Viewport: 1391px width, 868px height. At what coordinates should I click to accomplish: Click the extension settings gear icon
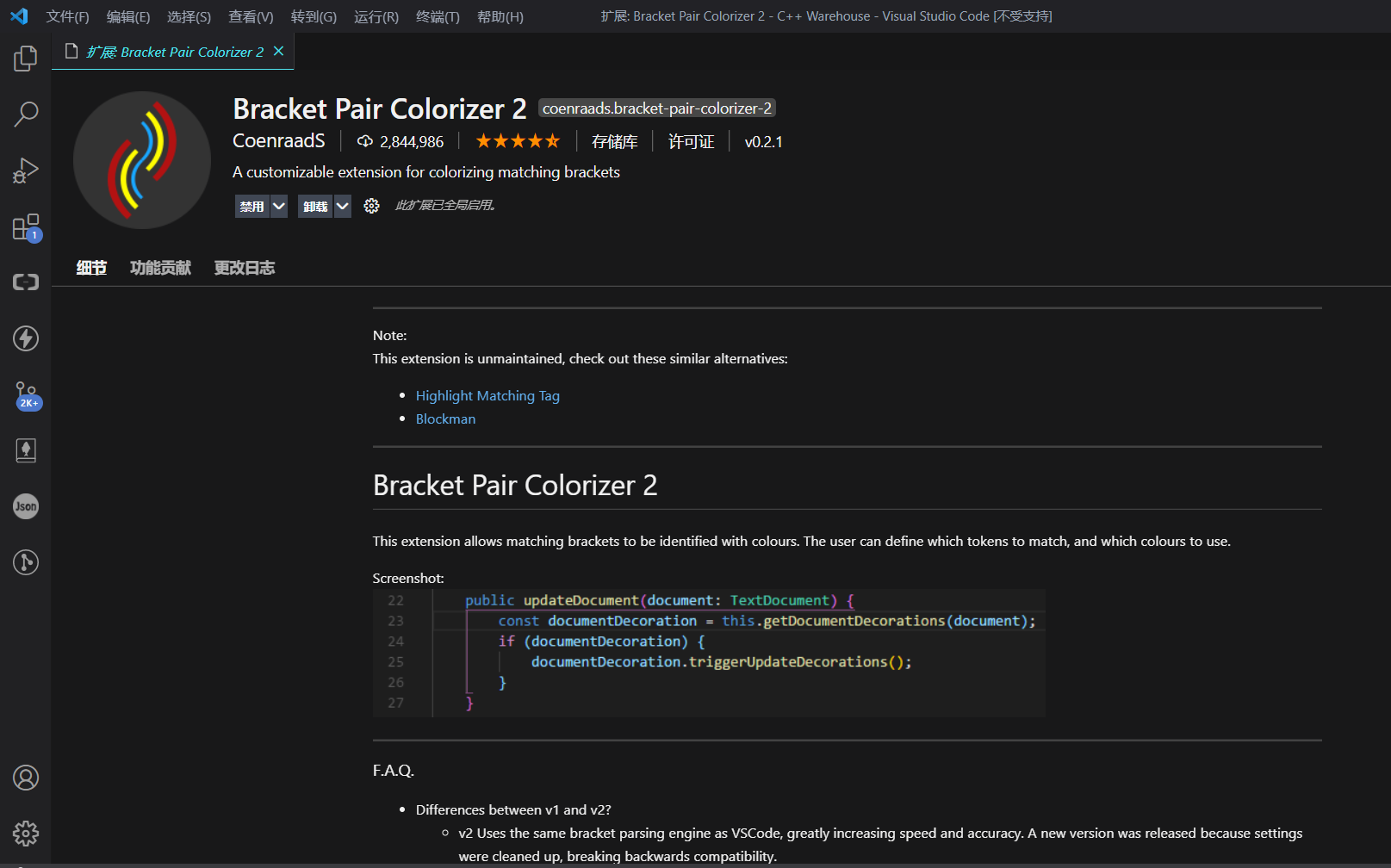click(371, 206)
